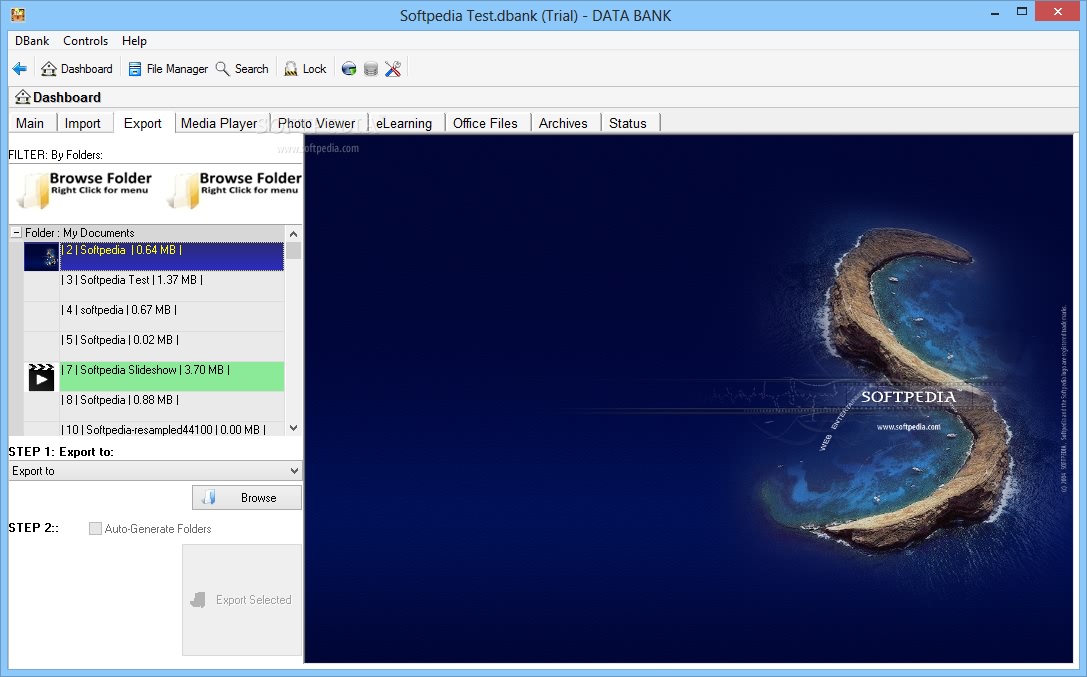Open Dashboard from the toolbar
This screenshot has height=677, width=1087.
coord(77,69)
